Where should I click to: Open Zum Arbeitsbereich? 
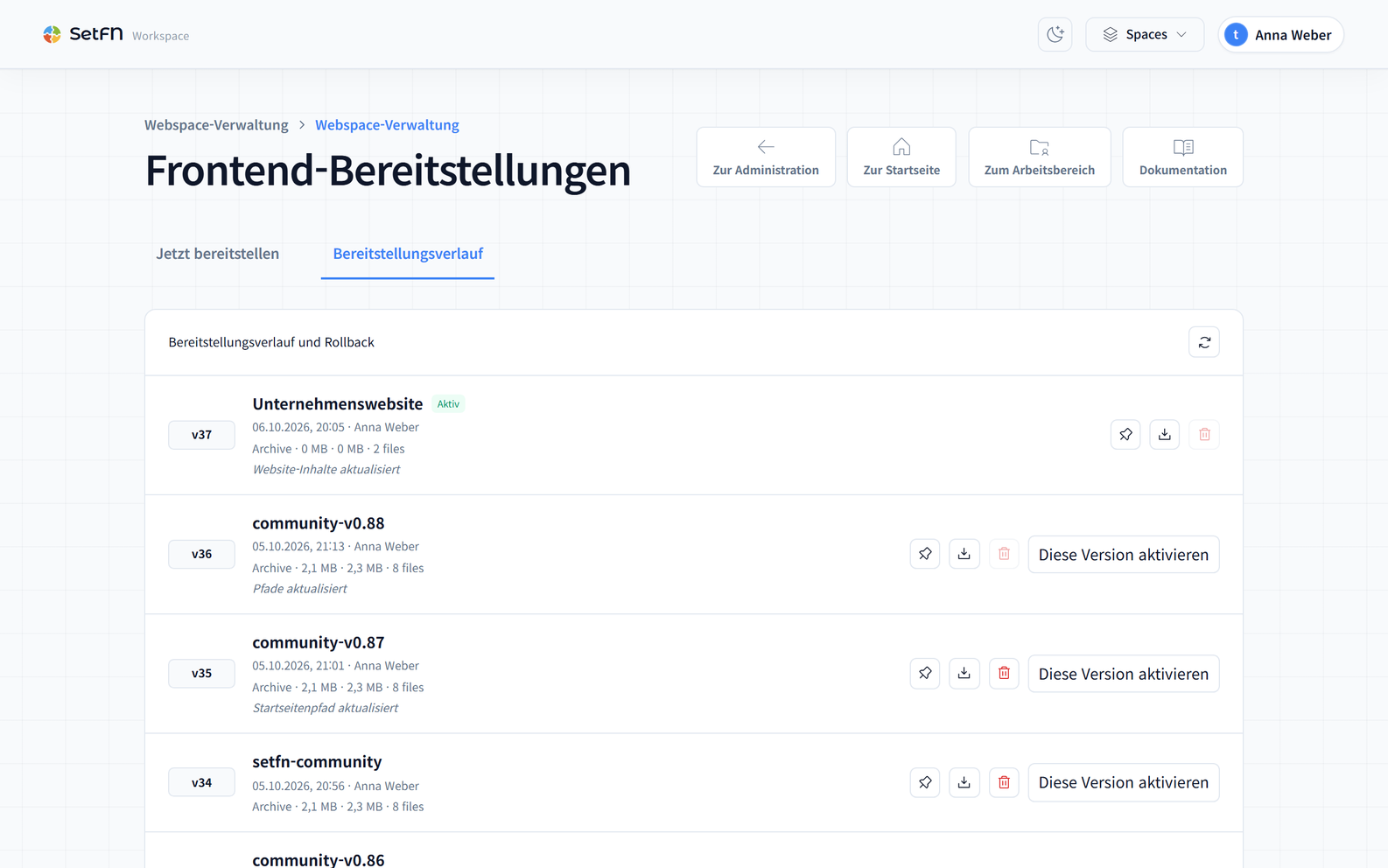pyautogui.click(x=1040, y=157)
